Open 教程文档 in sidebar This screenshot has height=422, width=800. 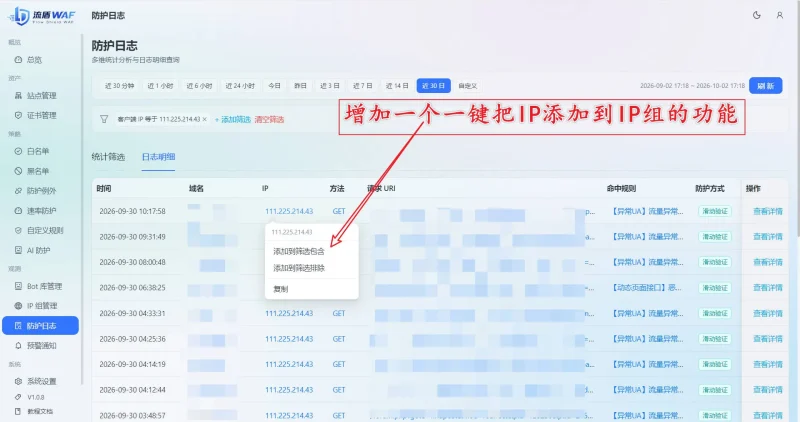point(40,411)
